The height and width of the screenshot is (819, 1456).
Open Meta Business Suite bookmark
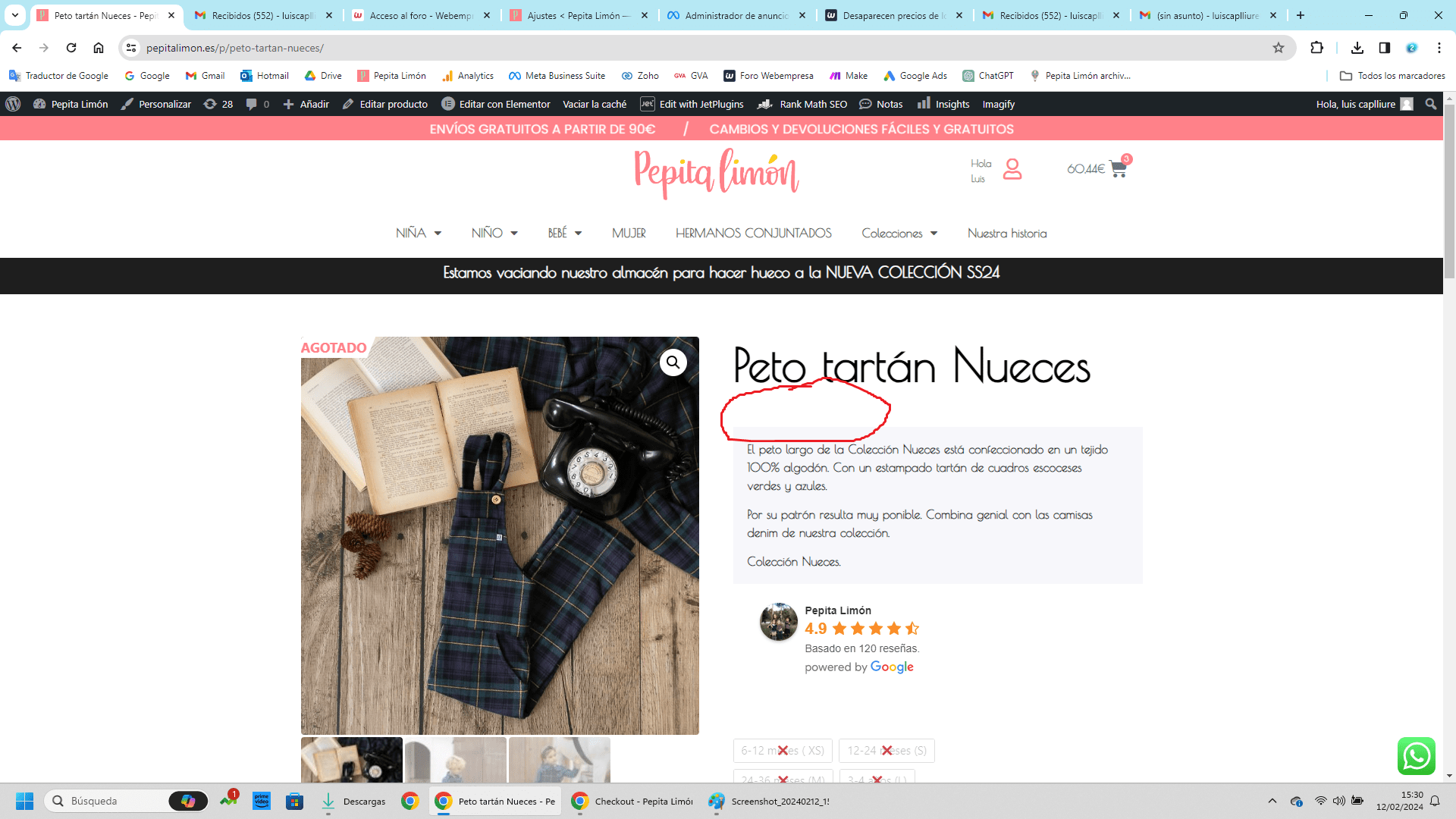[557, 76]
